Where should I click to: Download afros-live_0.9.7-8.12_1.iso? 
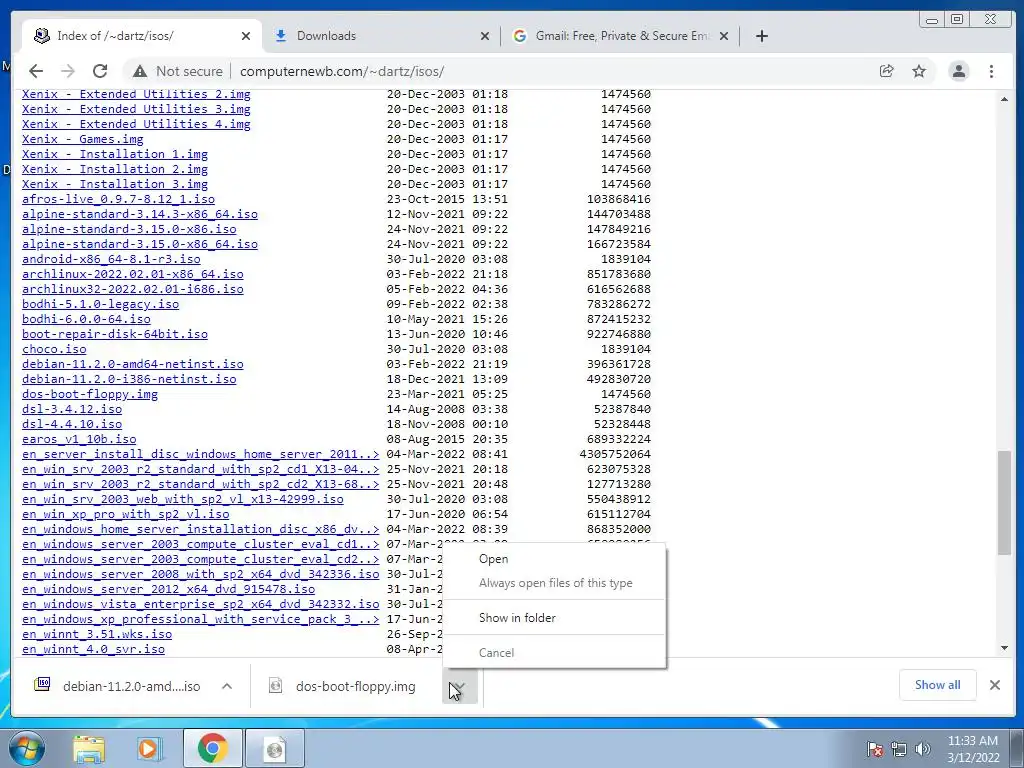(118, 199)
